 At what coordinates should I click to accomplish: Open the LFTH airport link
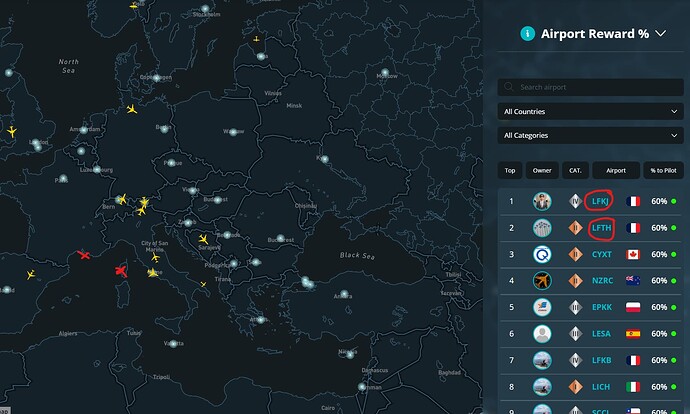pos(601,228)
